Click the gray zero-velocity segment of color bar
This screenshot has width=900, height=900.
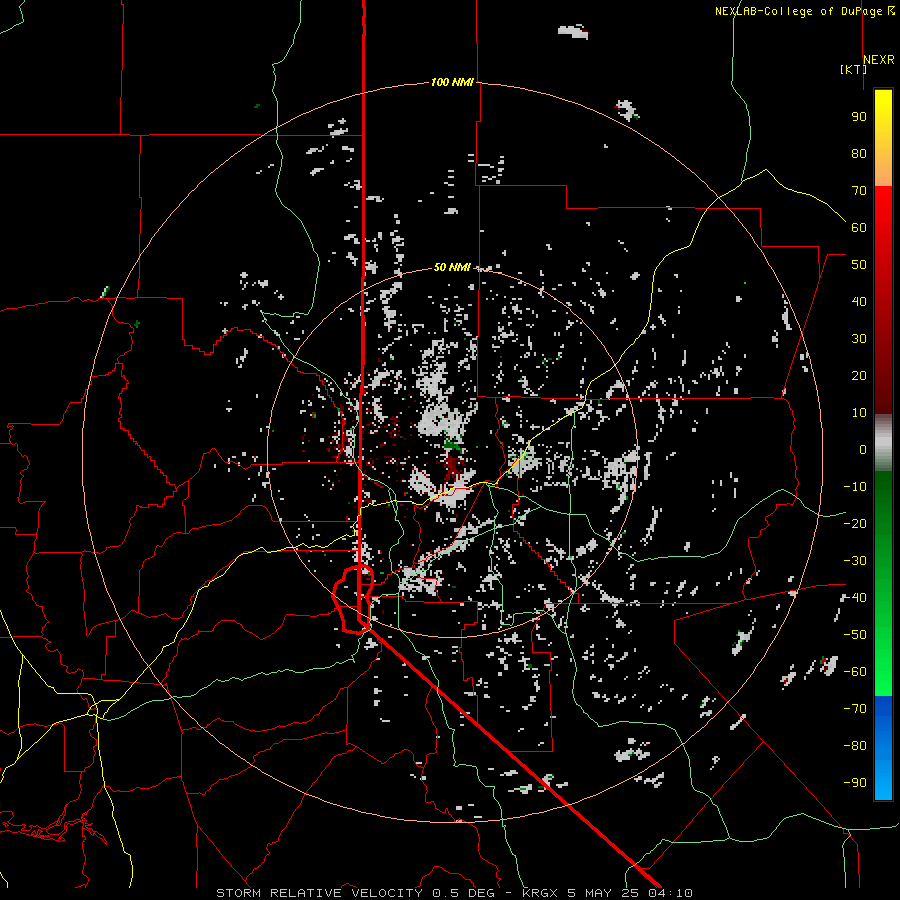click(x=883, y=443)
